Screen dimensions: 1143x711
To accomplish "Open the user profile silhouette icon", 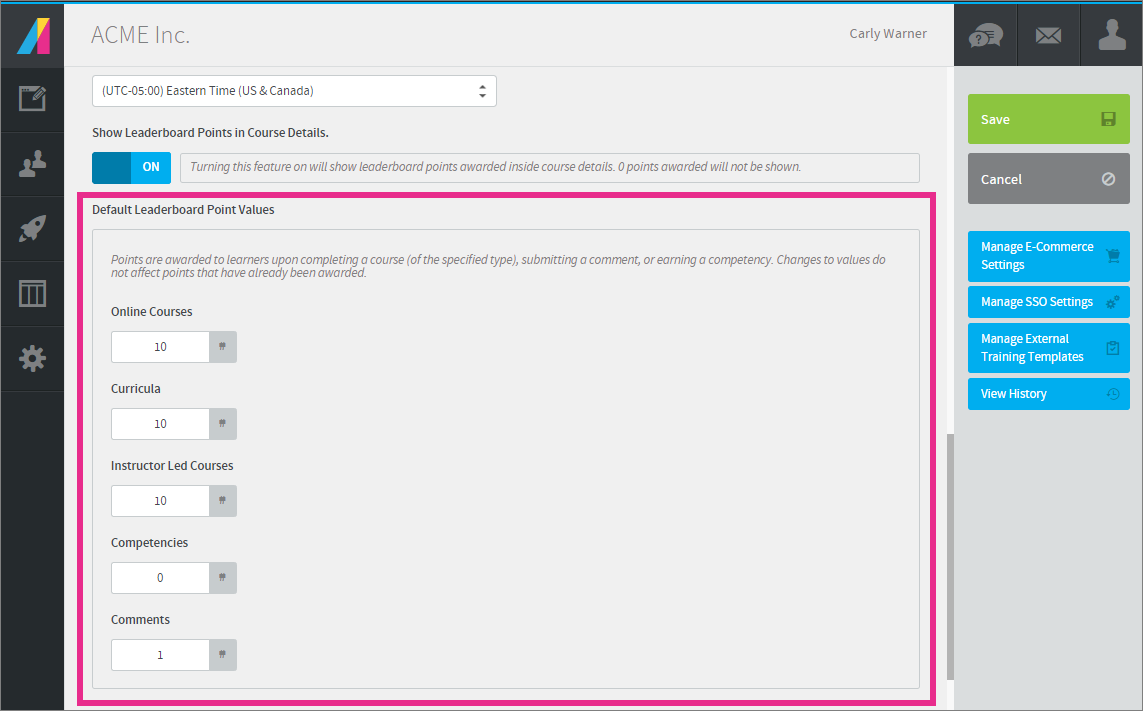I will tap(1112, 35).
